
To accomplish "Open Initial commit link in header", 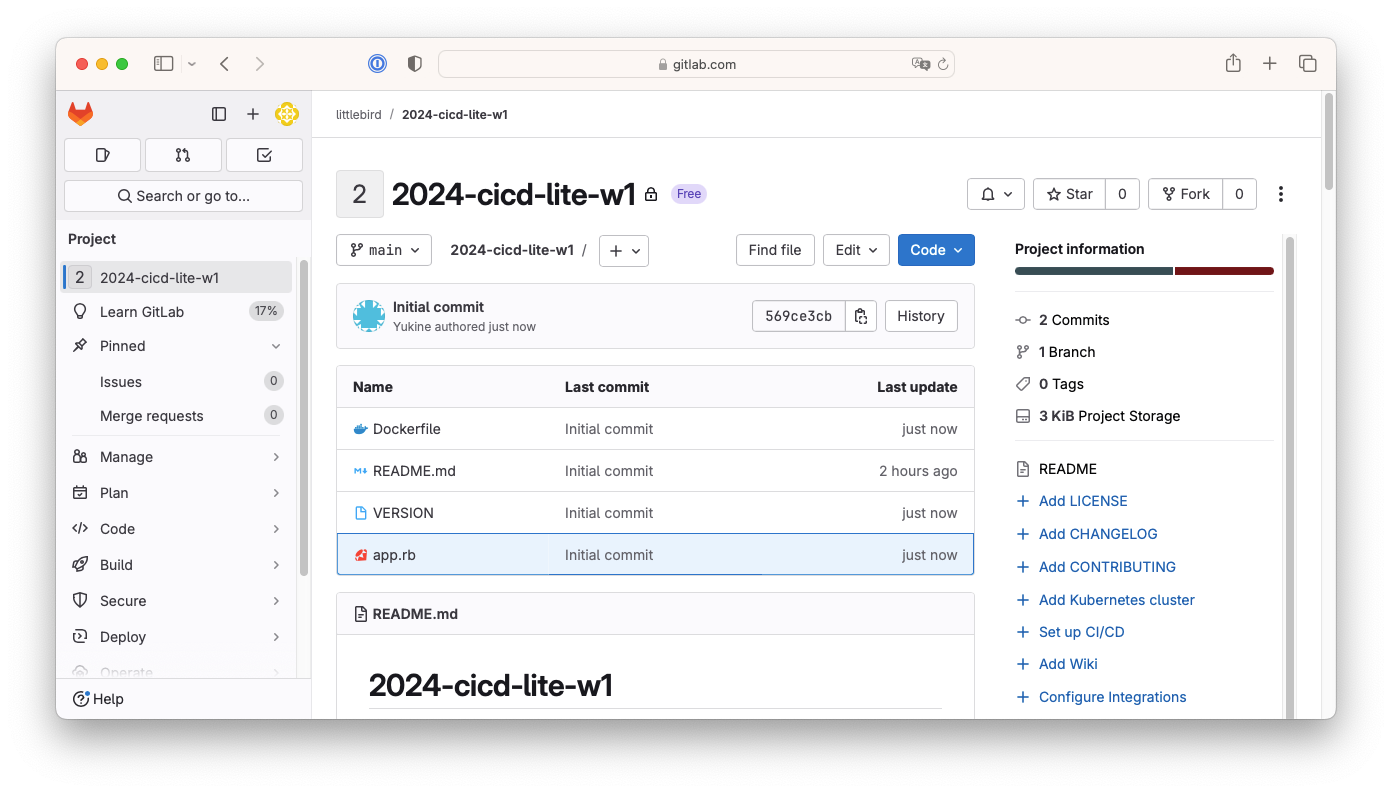I will (x=438, y=307).
